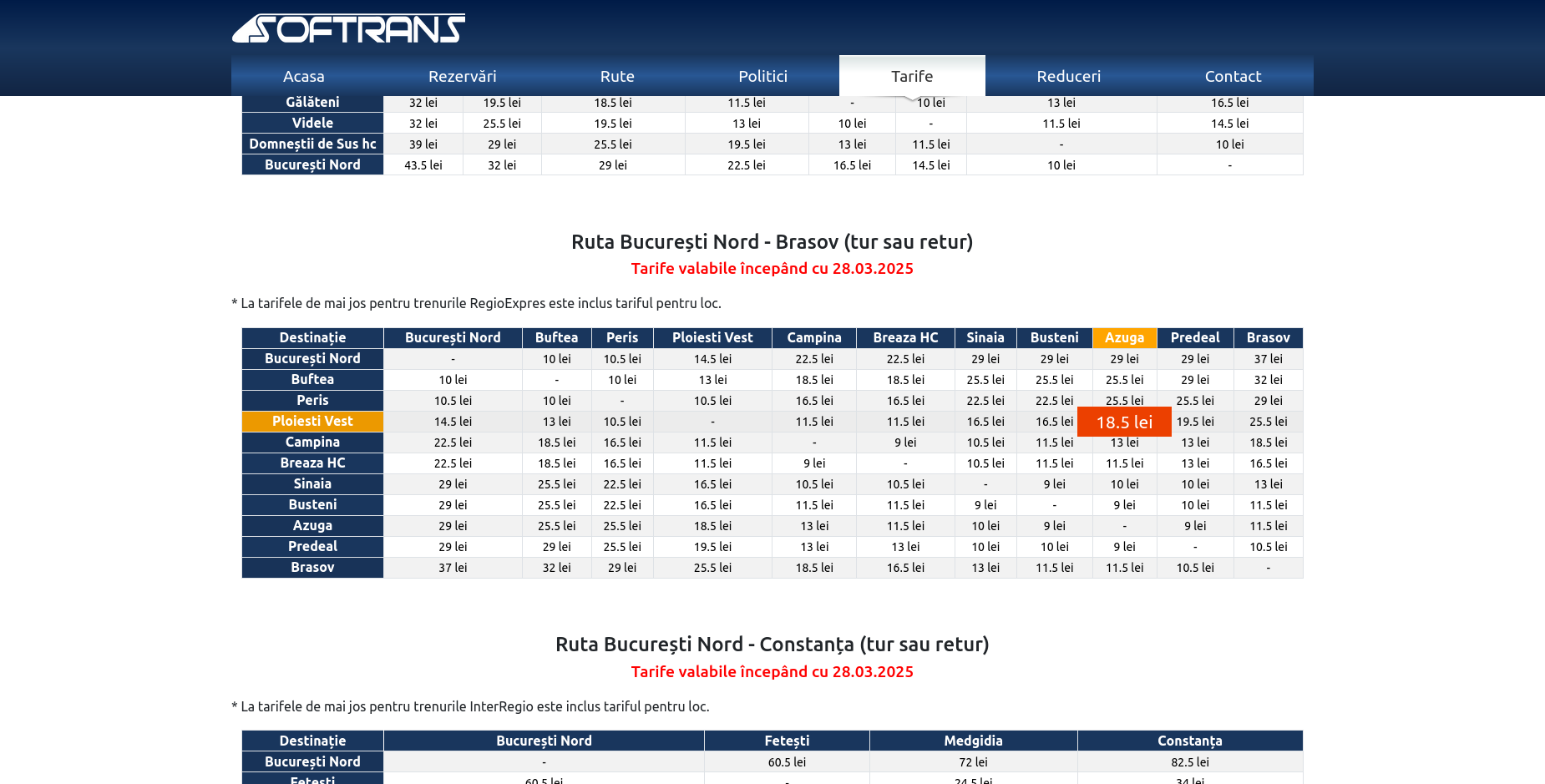
Task: Open the Acasa menu item
Action: (303, 76)
